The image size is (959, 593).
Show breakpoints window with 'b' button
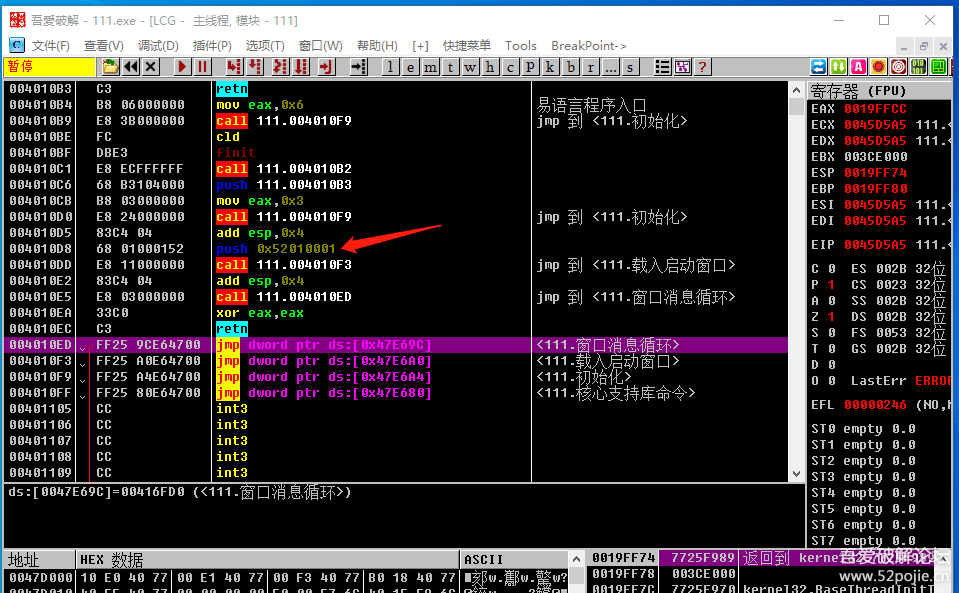[571, 67]
